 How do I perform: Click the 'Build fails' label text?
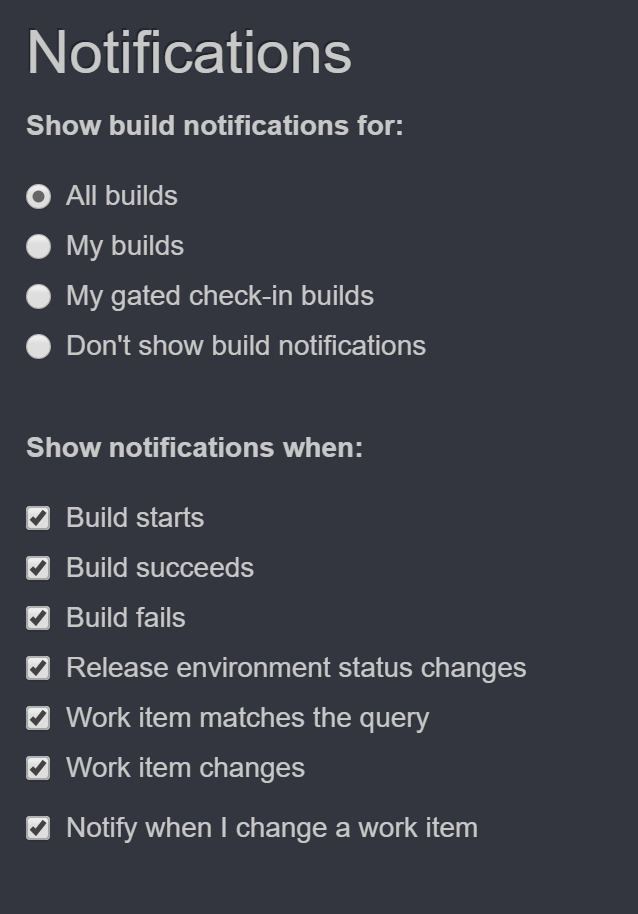(x=126, y=618)
